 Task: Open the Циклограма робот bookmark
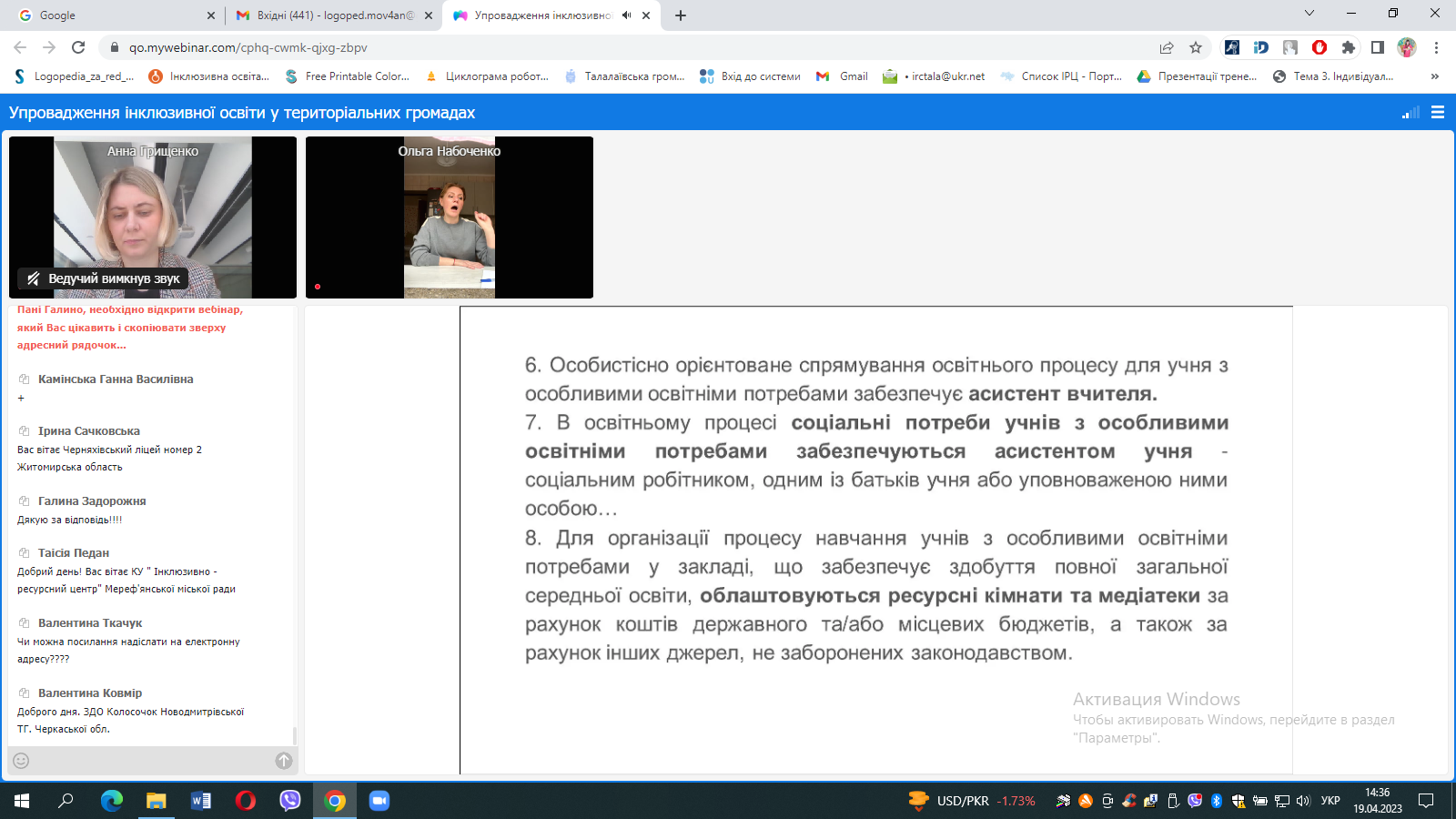[x=487, y=76]
